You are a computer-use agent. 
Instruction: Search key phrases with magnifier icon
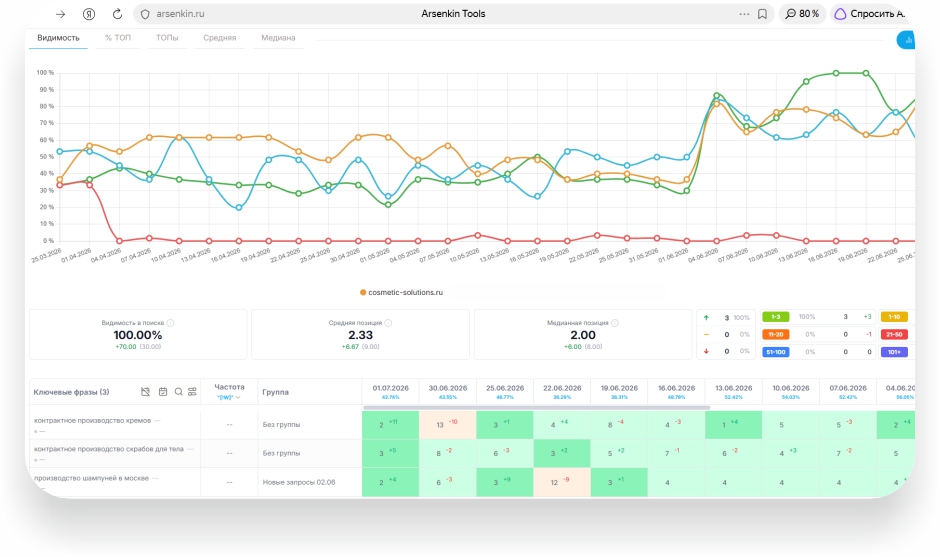178,392
